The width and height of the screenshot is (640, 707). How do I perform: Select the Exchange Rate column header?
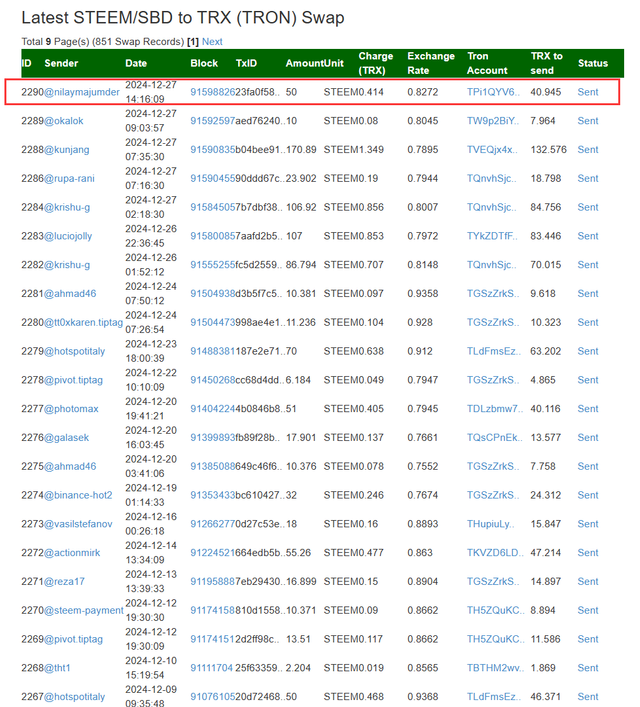[x=431, y=63]
